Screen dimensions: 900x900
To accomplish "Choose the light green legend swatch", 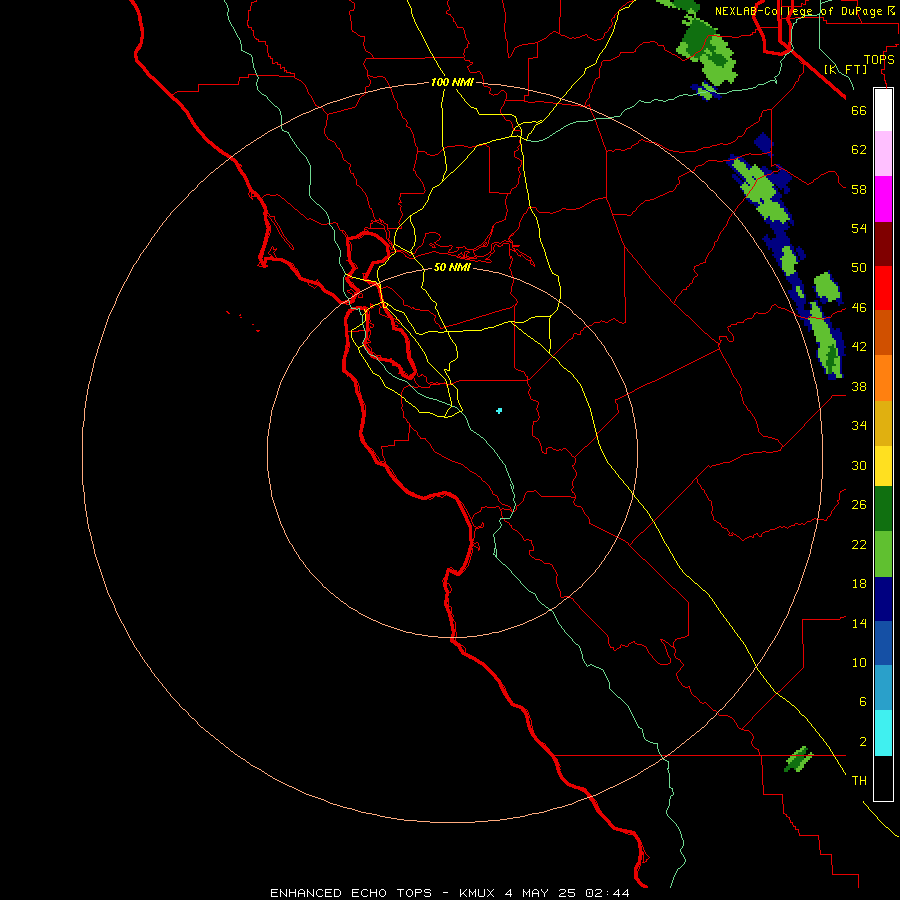I will tap(883, 554).
